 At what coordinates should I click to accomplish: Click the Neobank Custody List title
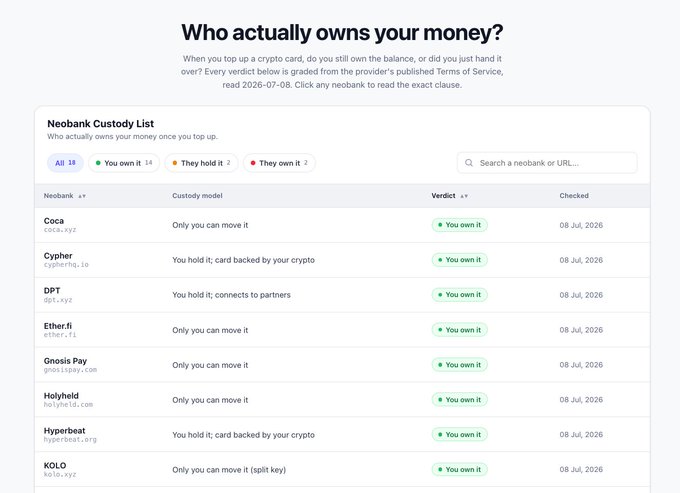click(101, 124)
